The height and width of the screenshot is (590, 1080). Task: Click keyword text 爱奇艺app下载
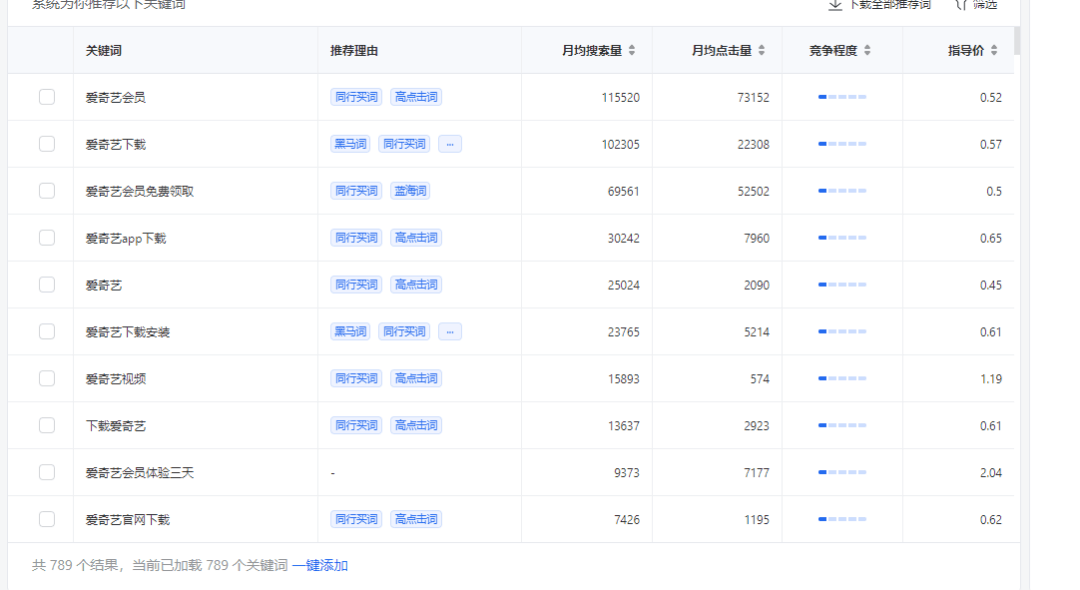pyautogui.click(x=126, y=238)
